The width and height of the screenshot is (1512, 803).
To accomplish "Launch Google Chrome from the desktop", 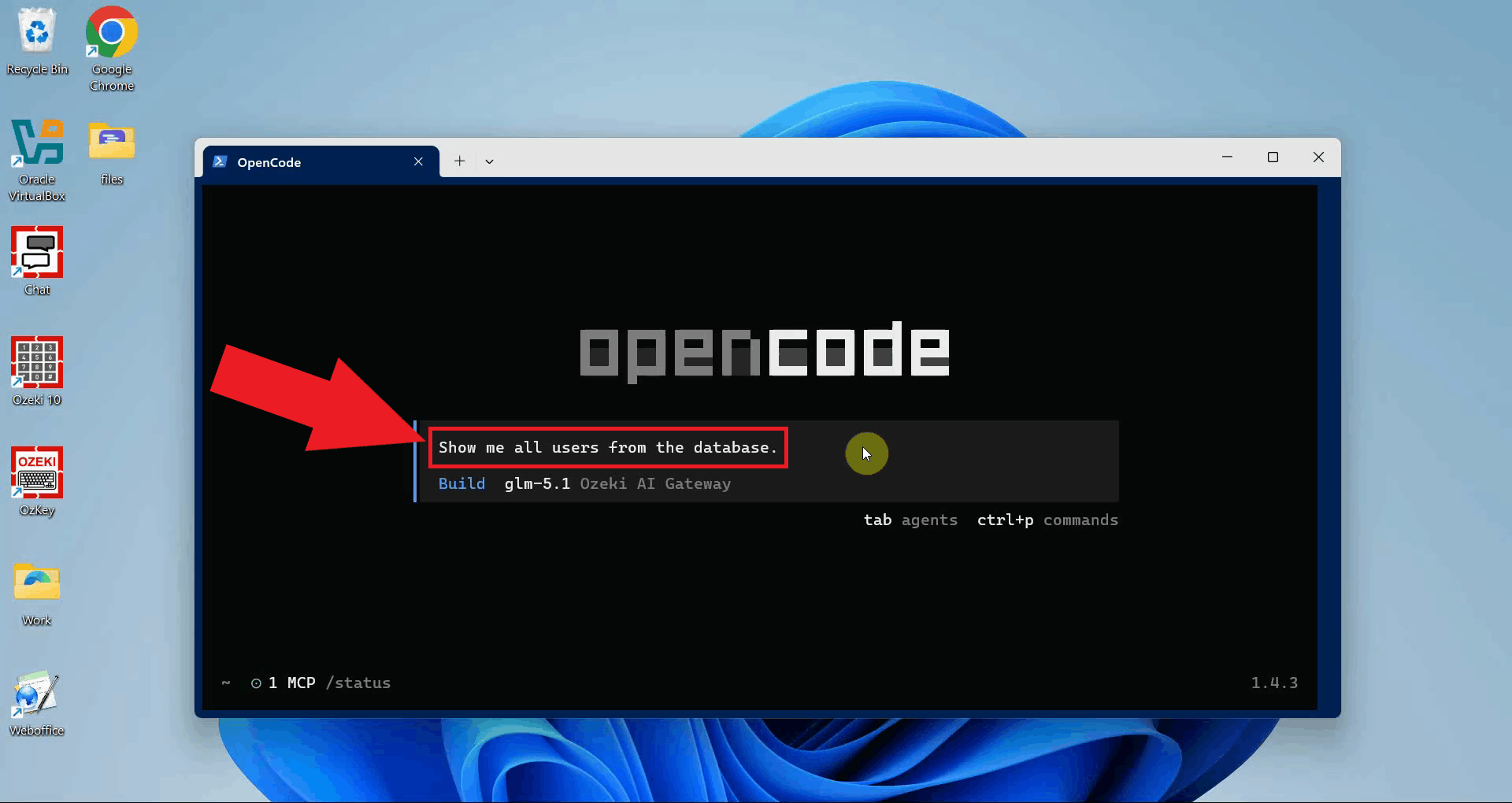I will pyautogui.click(x=111, y=49).
